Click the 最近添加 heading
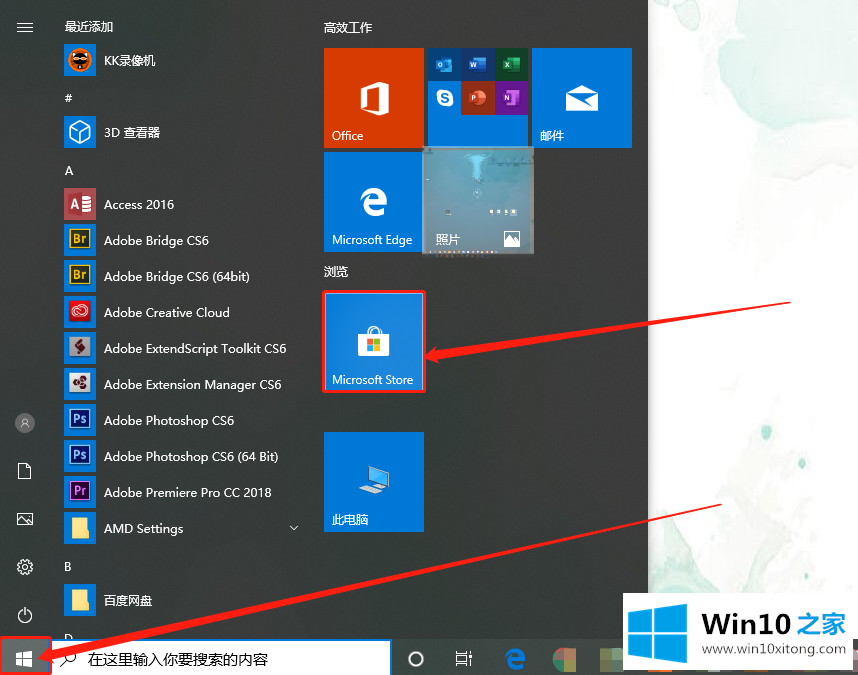 tap(89, 27)
